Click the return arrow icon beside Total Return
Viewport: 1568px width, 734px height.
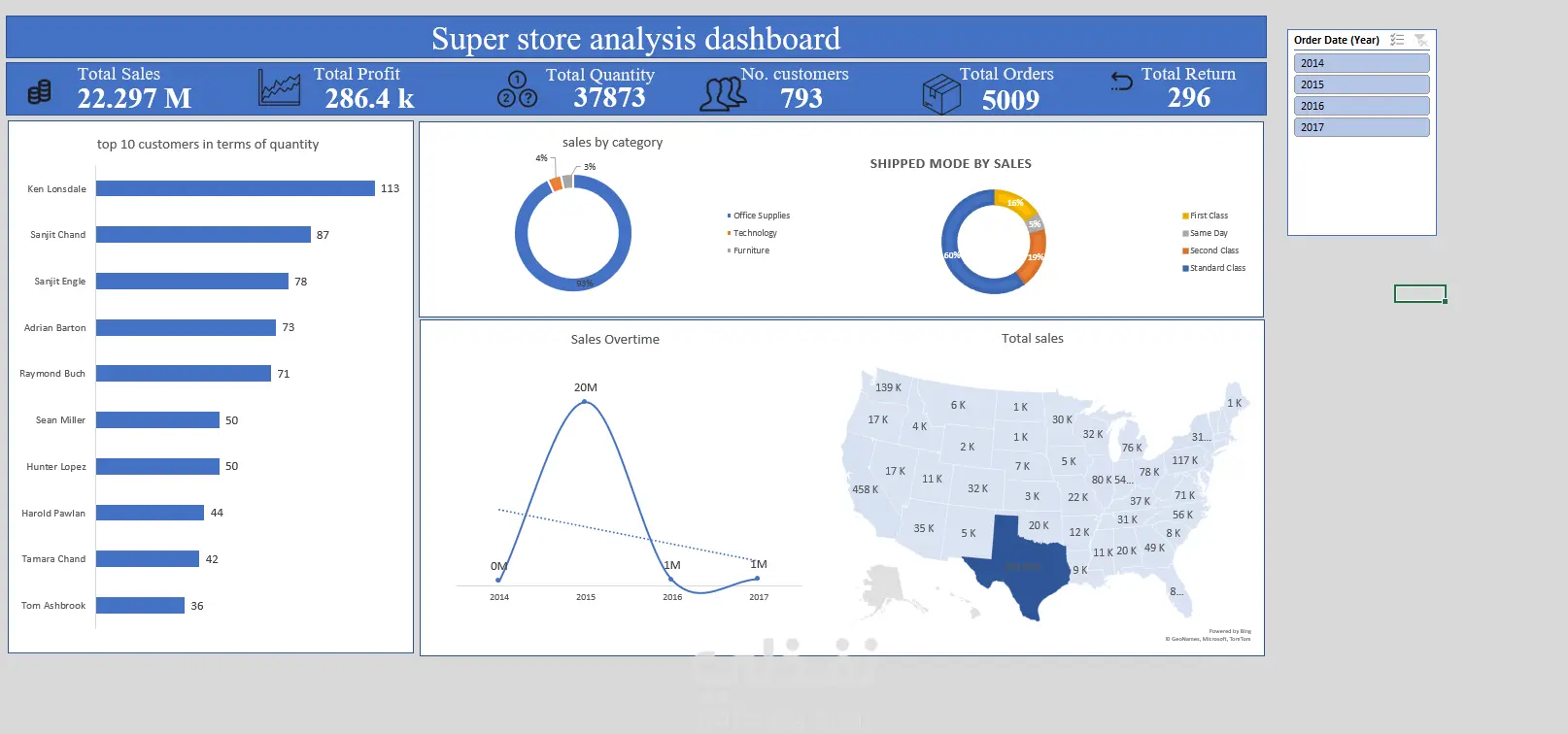coord(1121,82)
